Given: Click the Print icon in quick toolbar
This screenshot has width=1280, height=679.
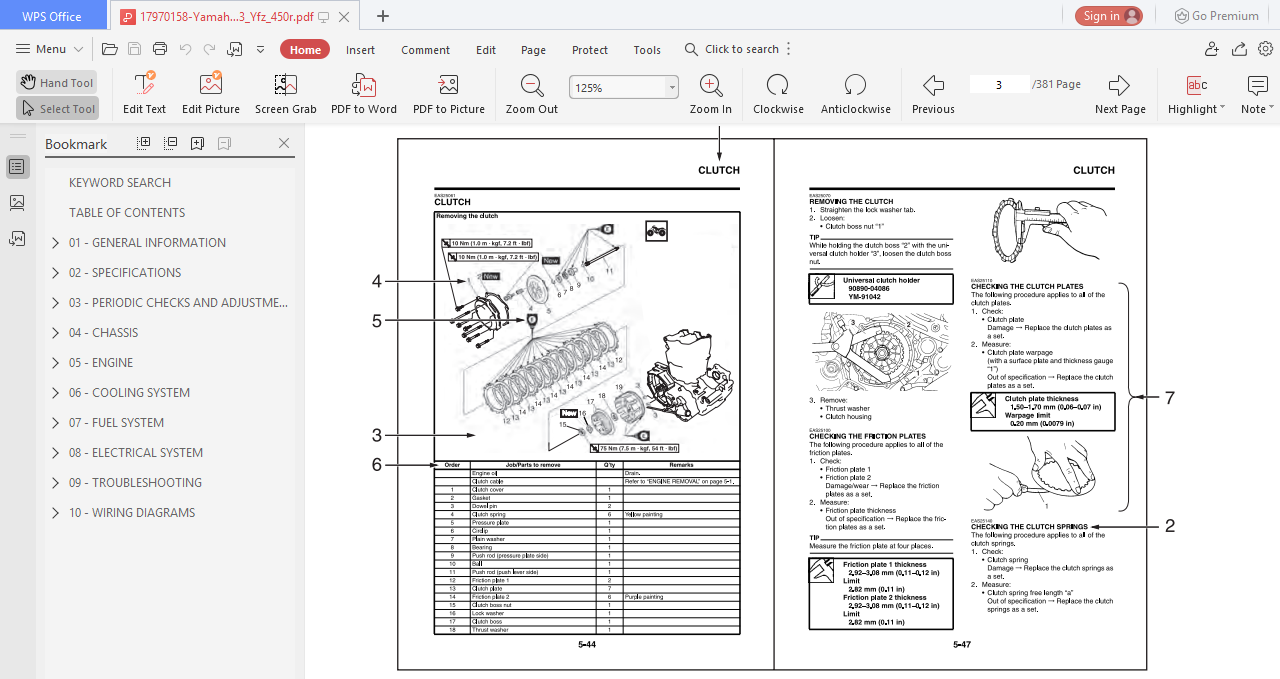Looking at the screenshot, I should [x=160, y=49].
